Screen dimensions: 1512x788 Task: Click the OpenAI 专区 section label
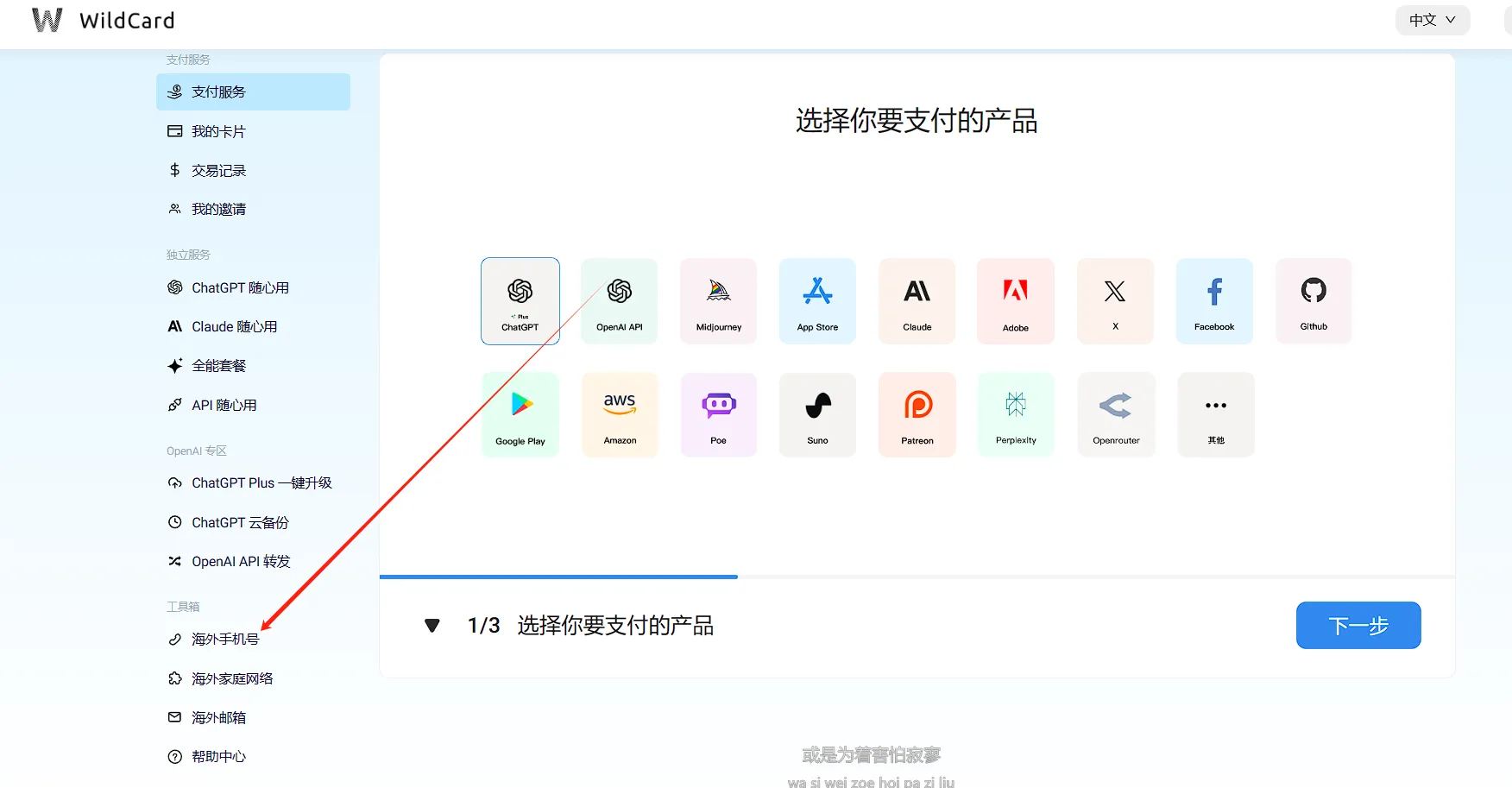coord(197,451)
